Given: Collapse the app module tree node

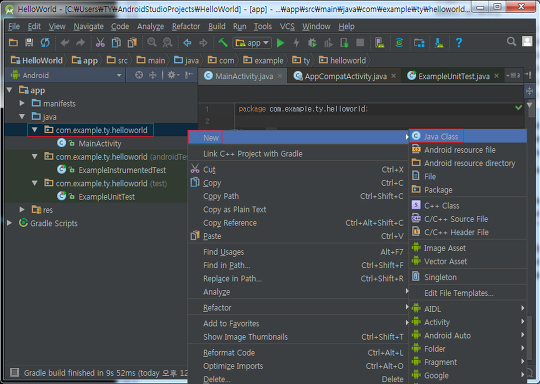Looking at the screenshot, I should (10, 90).
